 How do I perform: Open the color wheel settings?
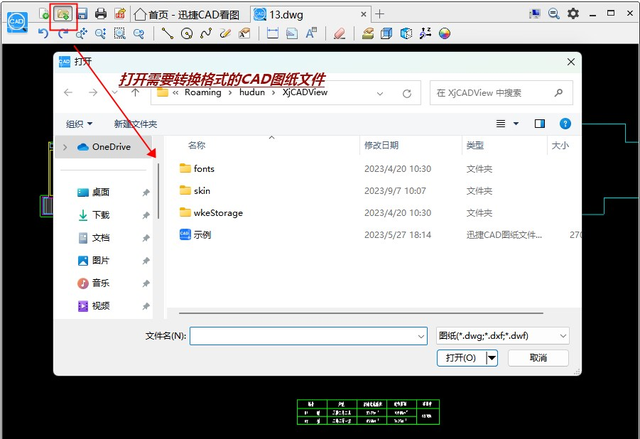pos(444,33)
